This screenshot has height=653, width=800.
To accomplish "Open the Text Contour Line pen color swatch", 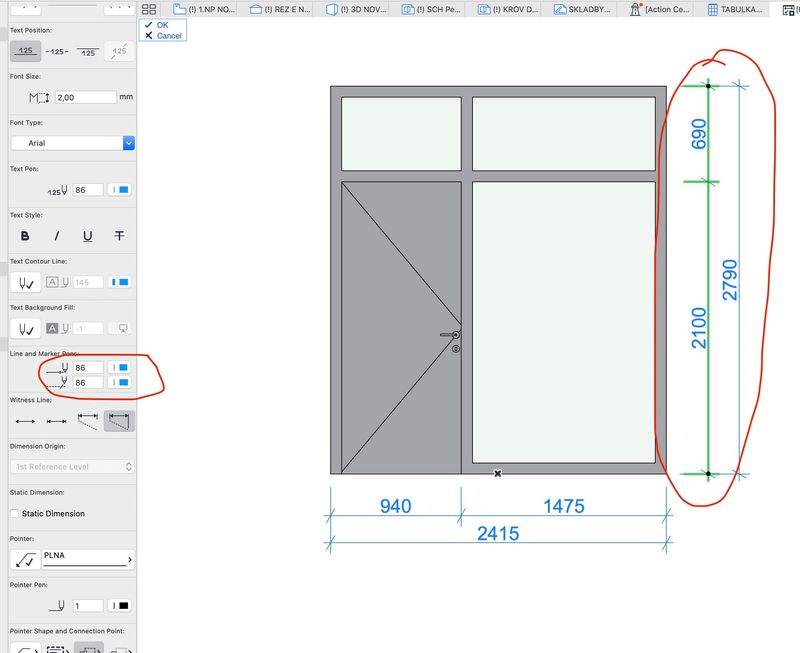I will [120, 282].
